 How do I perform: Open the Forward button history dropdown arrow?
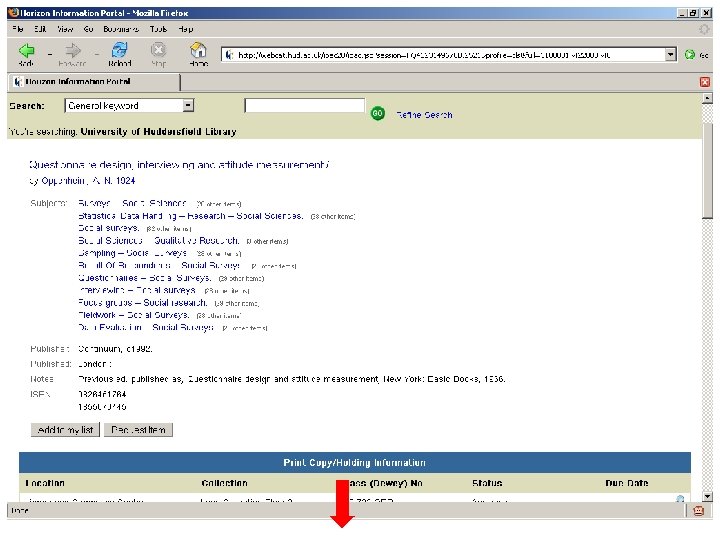pos(97,55)
